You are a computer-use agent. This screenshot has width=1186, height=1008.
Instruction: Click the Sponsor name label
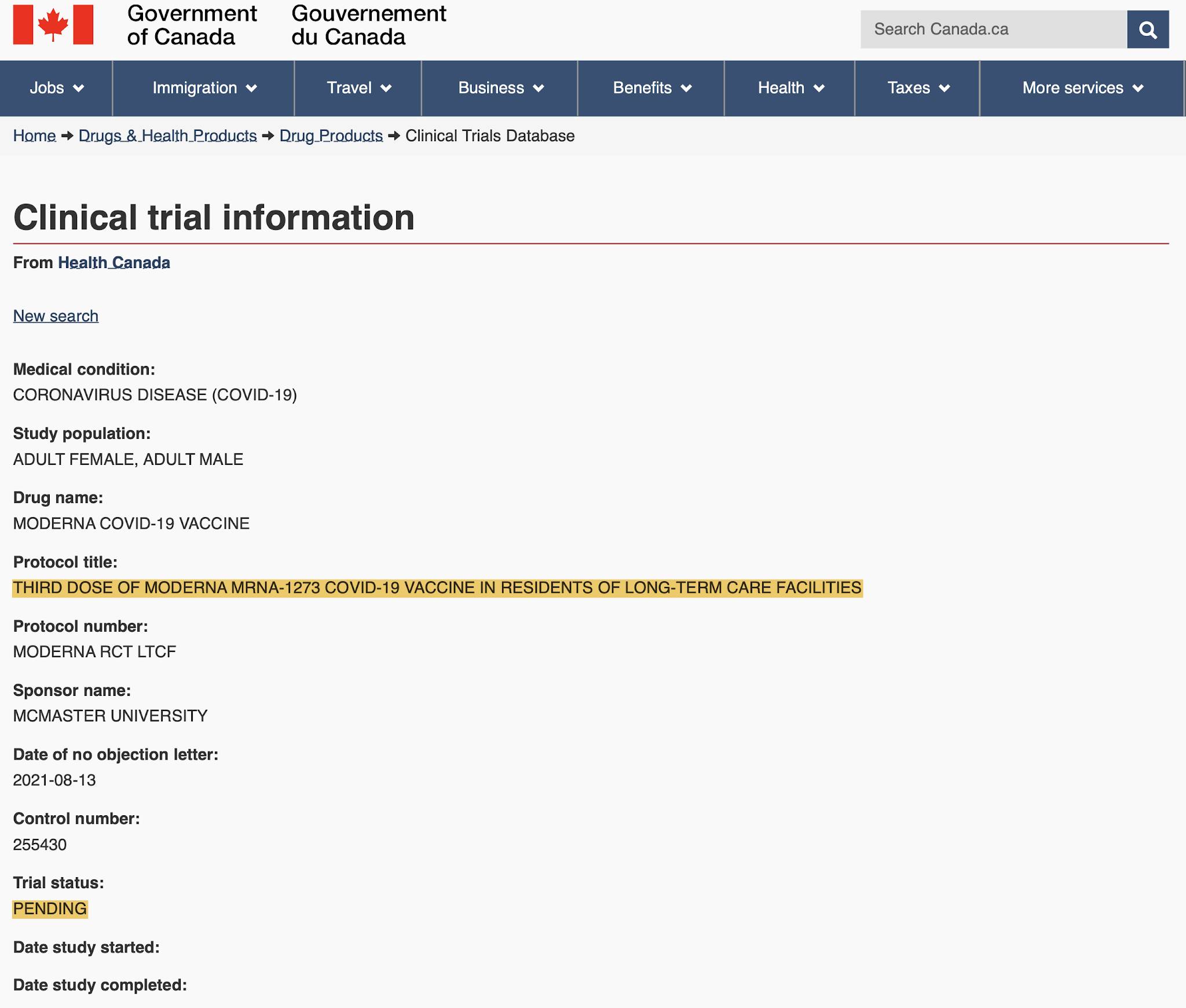coord(72,691)
